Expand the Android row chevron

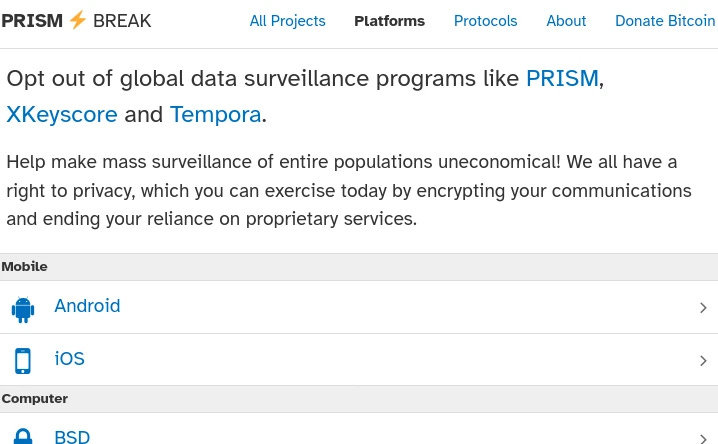coord(703,308)
